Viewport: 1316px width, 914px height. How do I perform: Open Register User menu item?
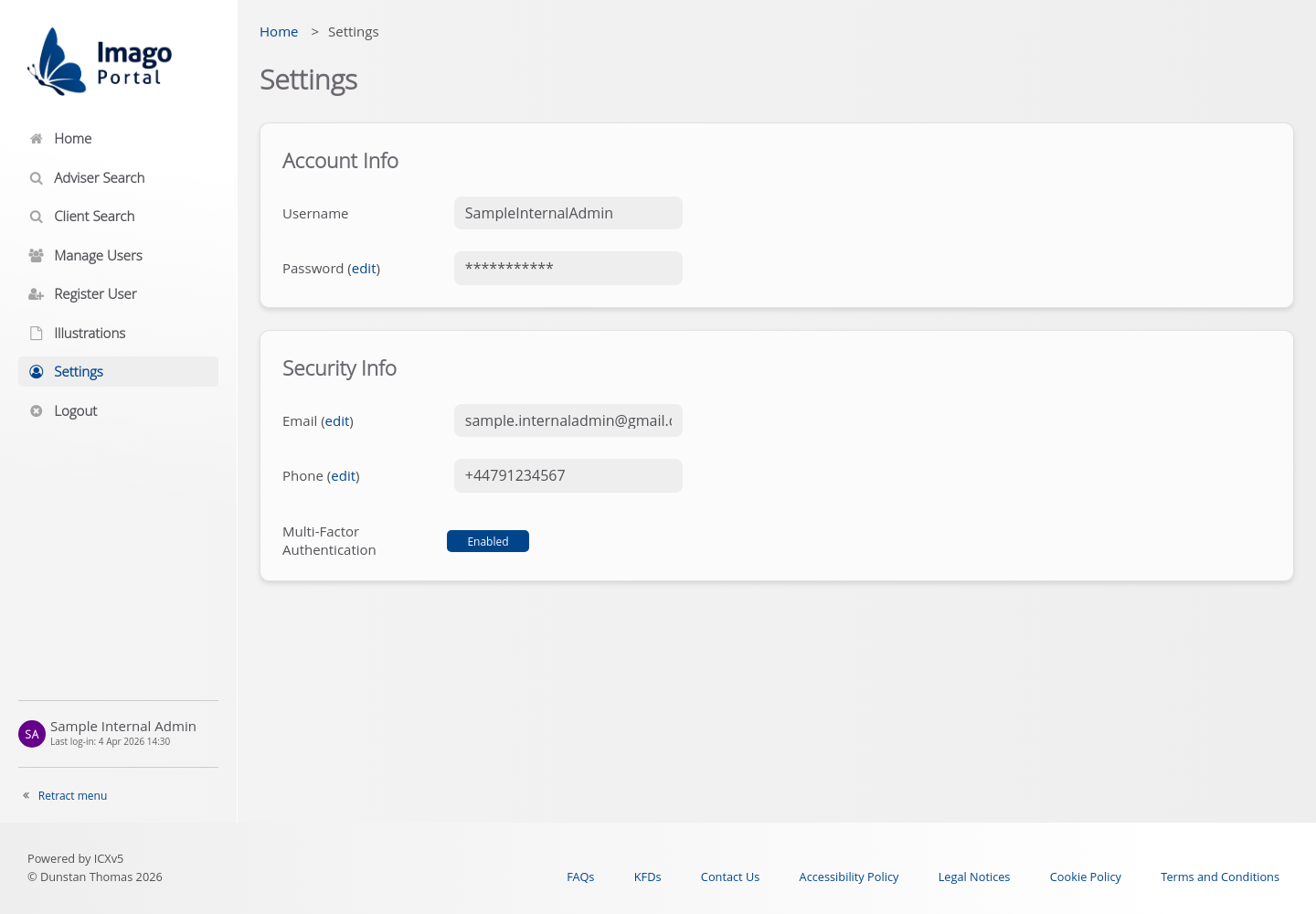[118, 294]
